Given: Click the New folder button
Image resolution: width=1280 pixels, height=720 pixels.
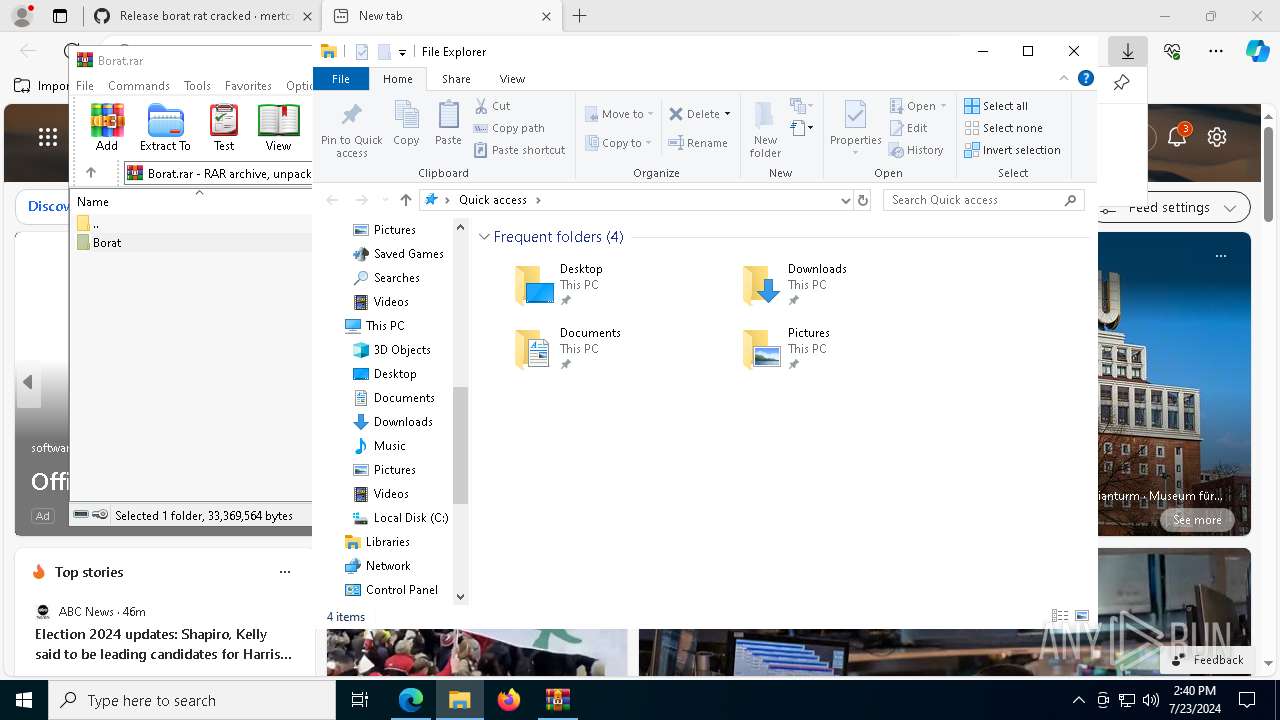Looking at the screenshot, I should [765, 130].
